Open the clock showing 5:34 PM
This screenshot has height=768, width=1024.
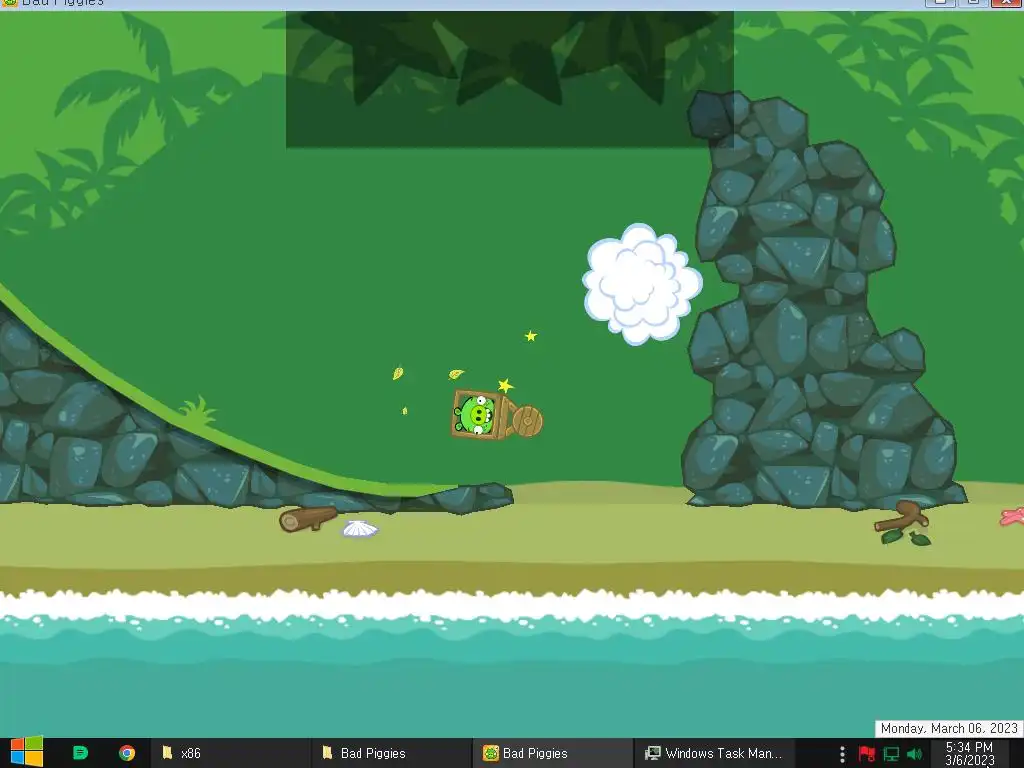pos(969,754)
